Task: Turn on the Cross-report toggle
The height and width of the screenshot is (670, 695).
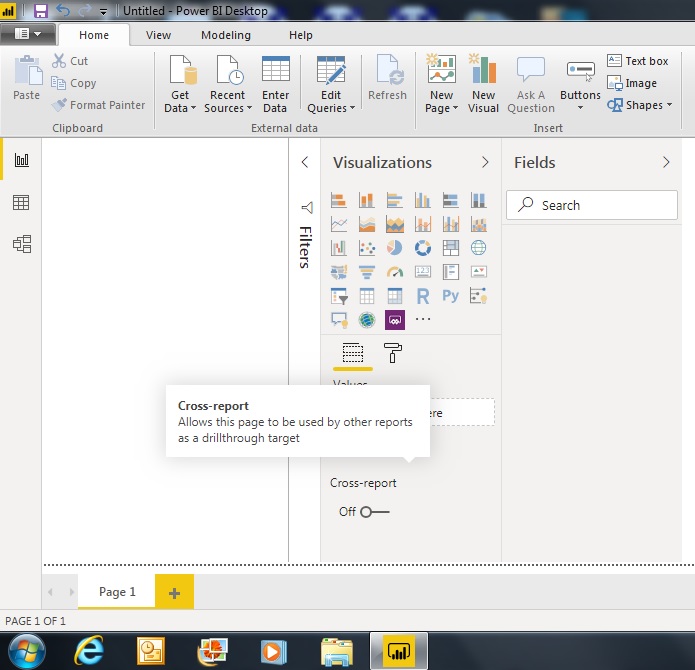Action: (375, 512)
